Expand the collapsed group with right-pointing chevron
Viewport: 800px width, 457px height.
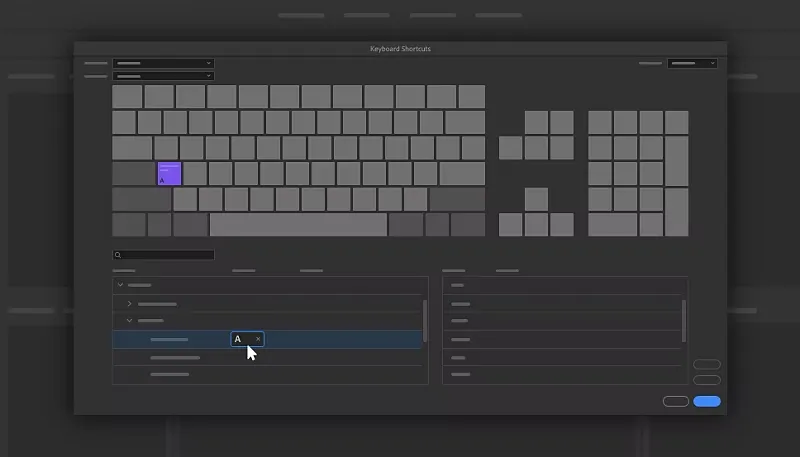pyautogui.click(x=130, y=303)
